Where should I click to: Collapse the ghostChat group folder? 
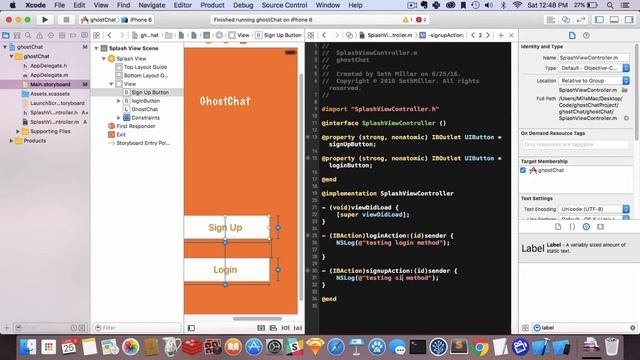(11, 56)
